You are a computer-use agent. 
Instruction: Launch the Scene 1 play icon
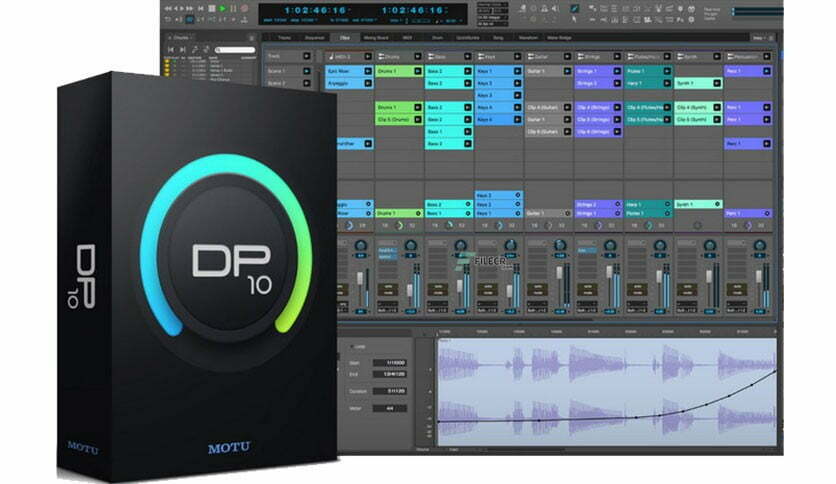(x=307, y=71)
